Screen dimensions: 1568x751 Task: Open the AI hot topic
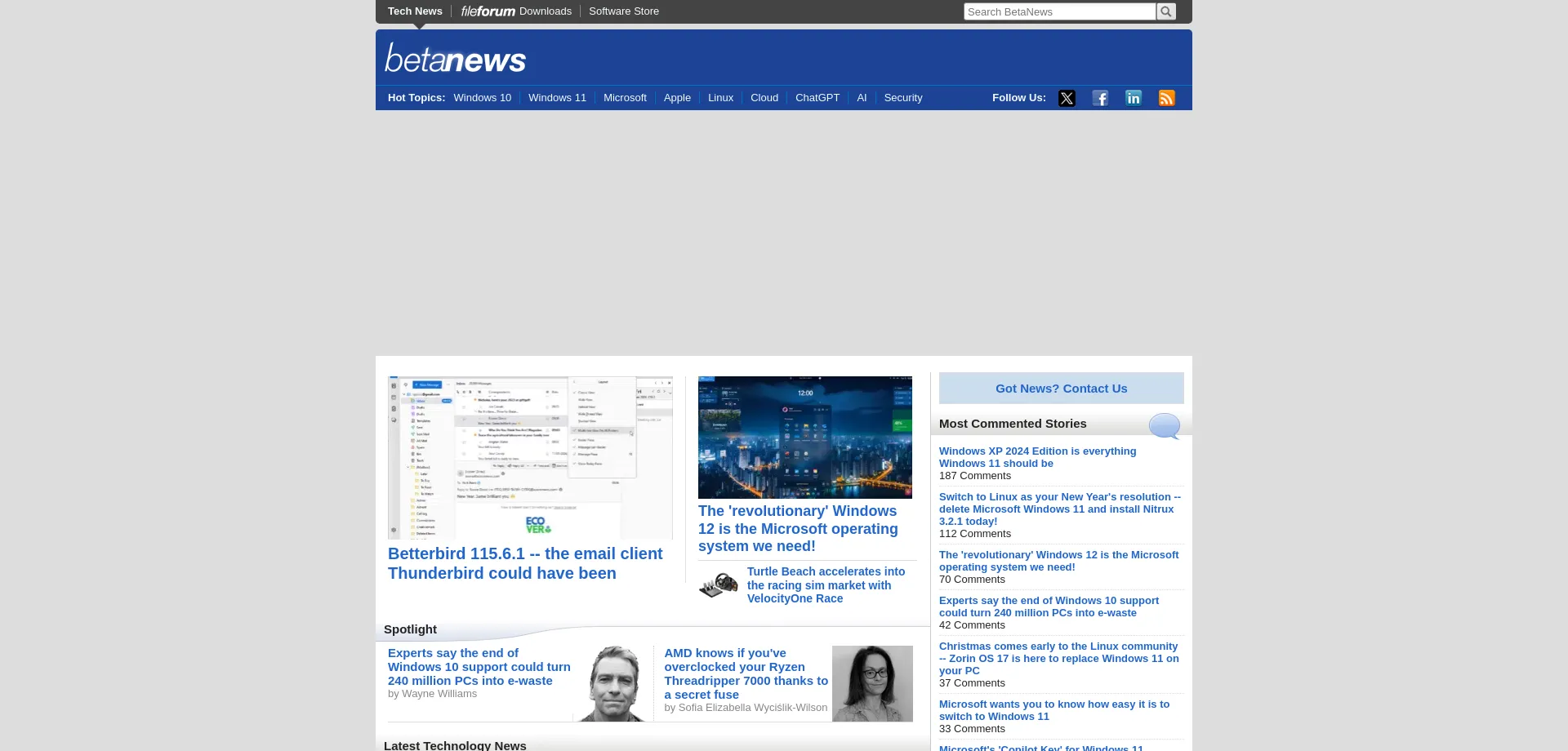click(862, 97)
